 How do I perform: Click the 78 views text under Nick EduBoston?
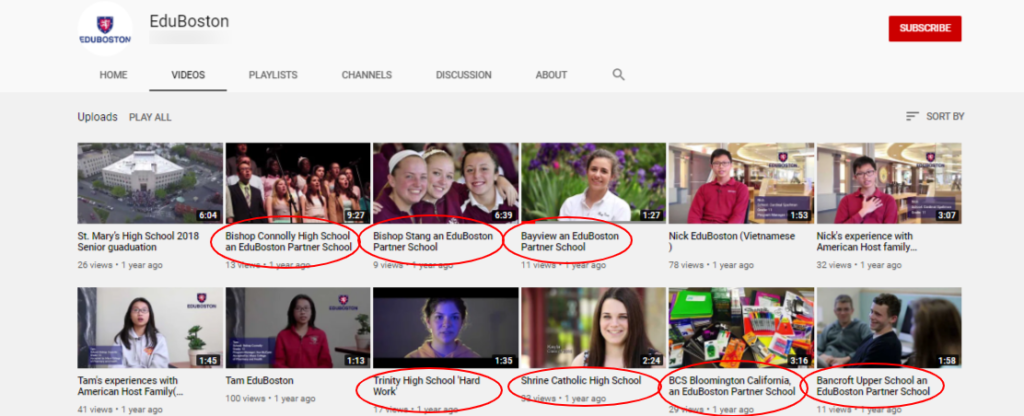(x=687, y=265)
